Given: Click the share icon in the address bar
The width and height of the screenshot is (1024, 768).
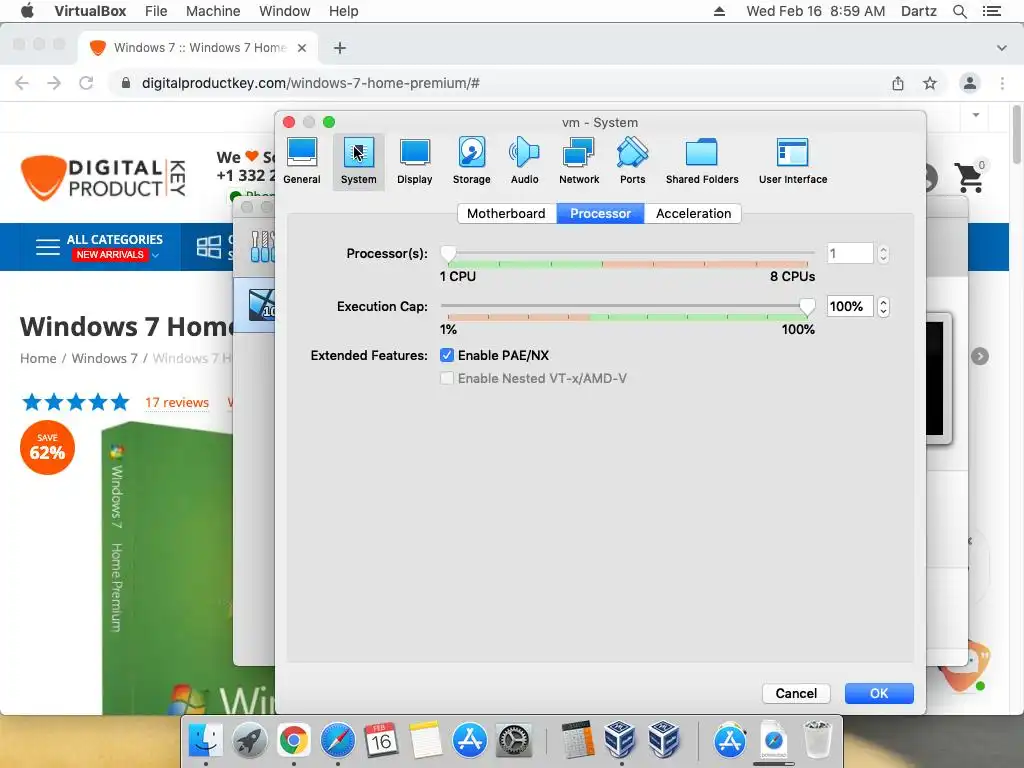Looking at the screenshot, I should 898,83.
